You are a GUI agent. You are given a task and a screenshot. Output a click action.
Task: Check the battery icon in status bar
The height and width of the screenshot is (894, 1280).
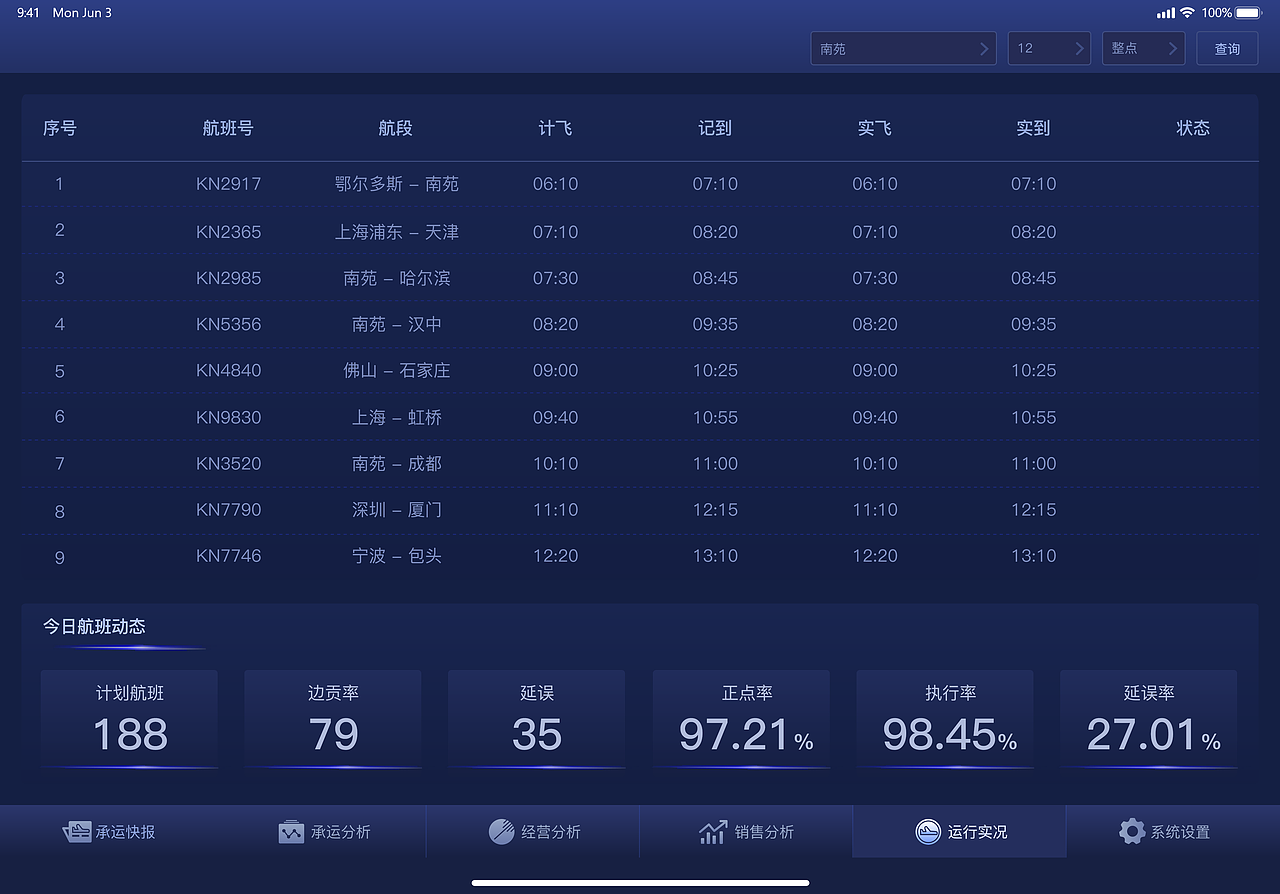pyautogui.click(x=1249, y=13)
